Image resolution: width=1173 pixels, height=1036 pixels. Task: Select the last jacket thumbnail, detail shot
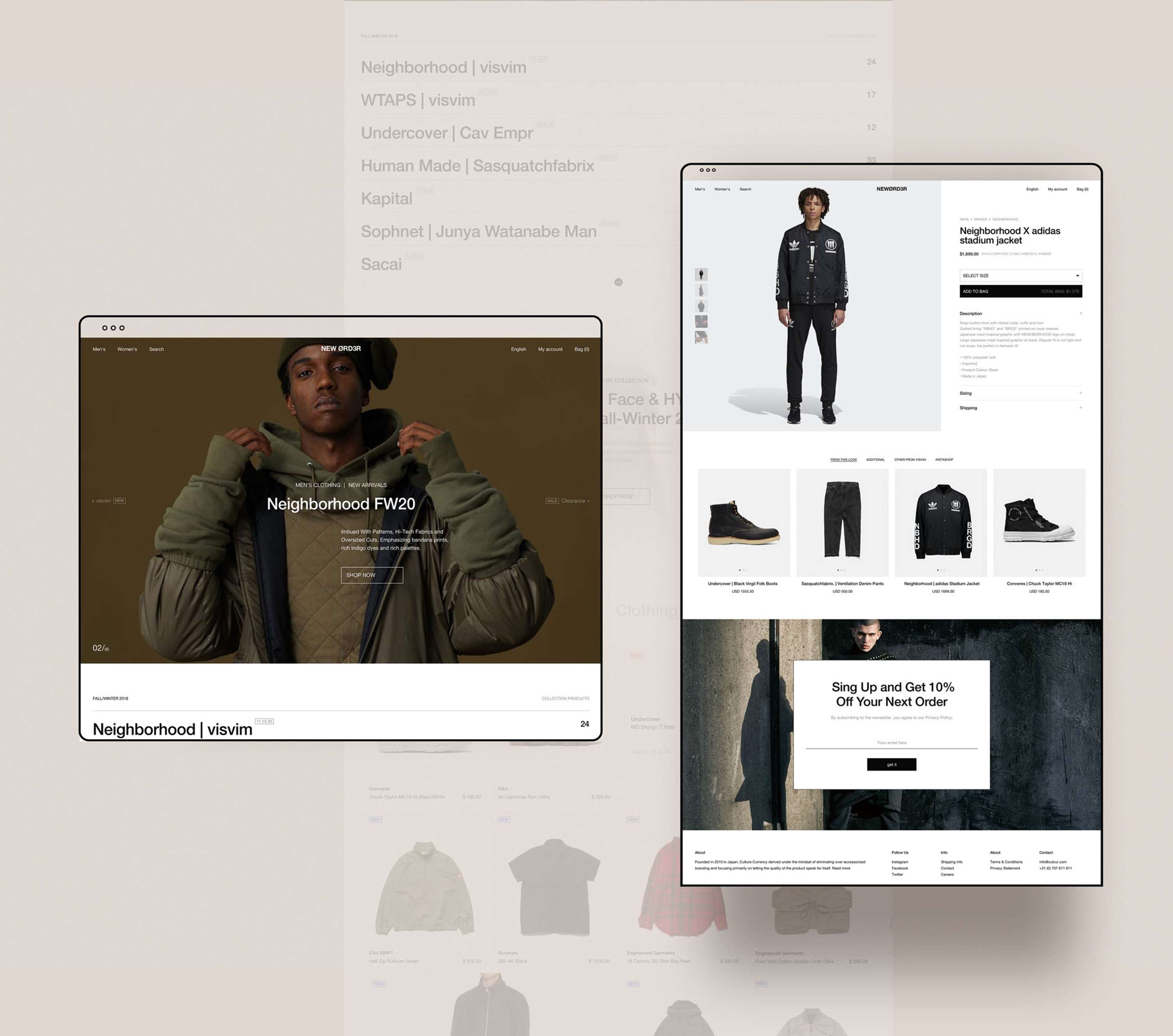click(701, 337)
